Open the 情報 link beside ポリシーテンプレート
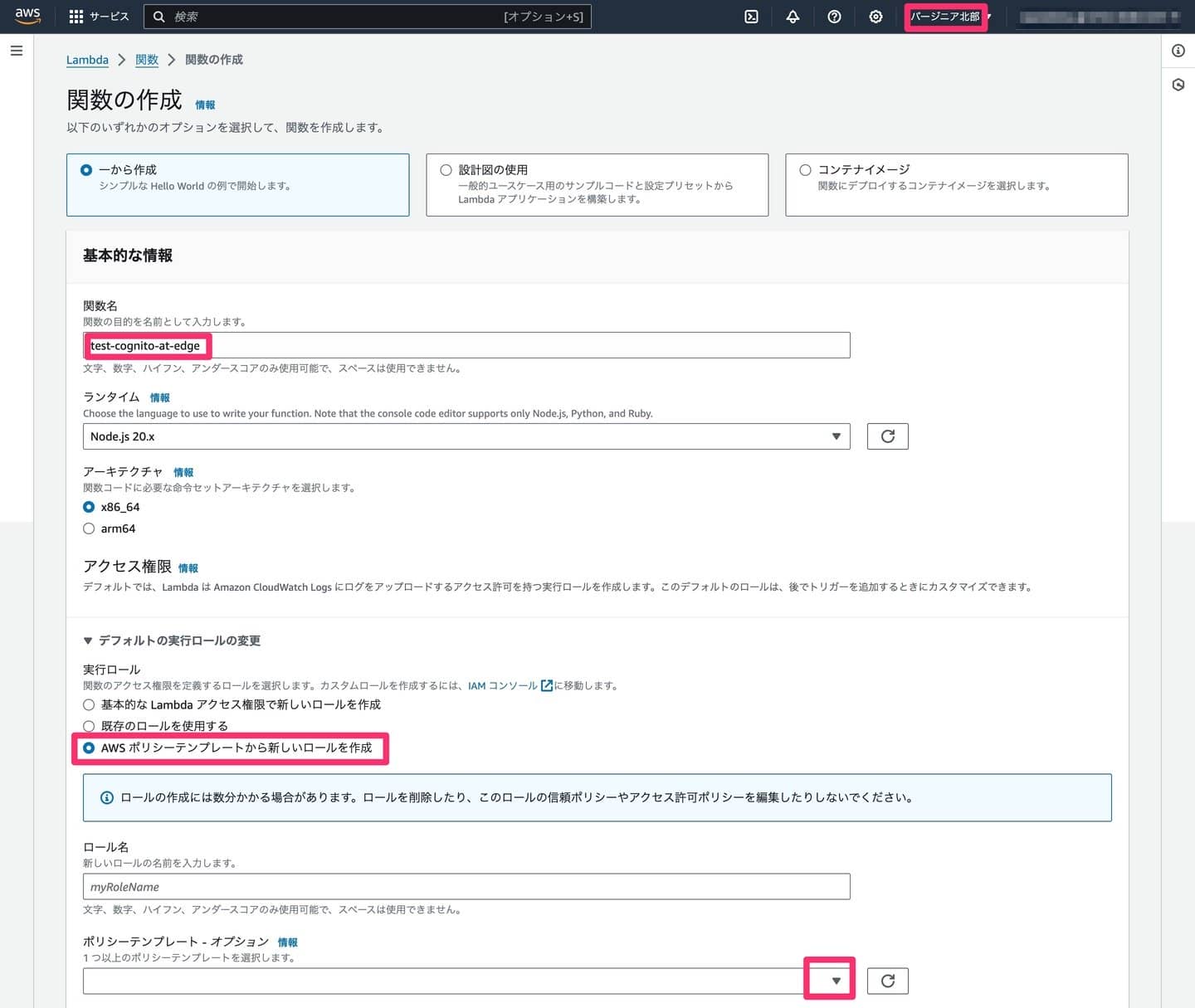 pos(288,942)
